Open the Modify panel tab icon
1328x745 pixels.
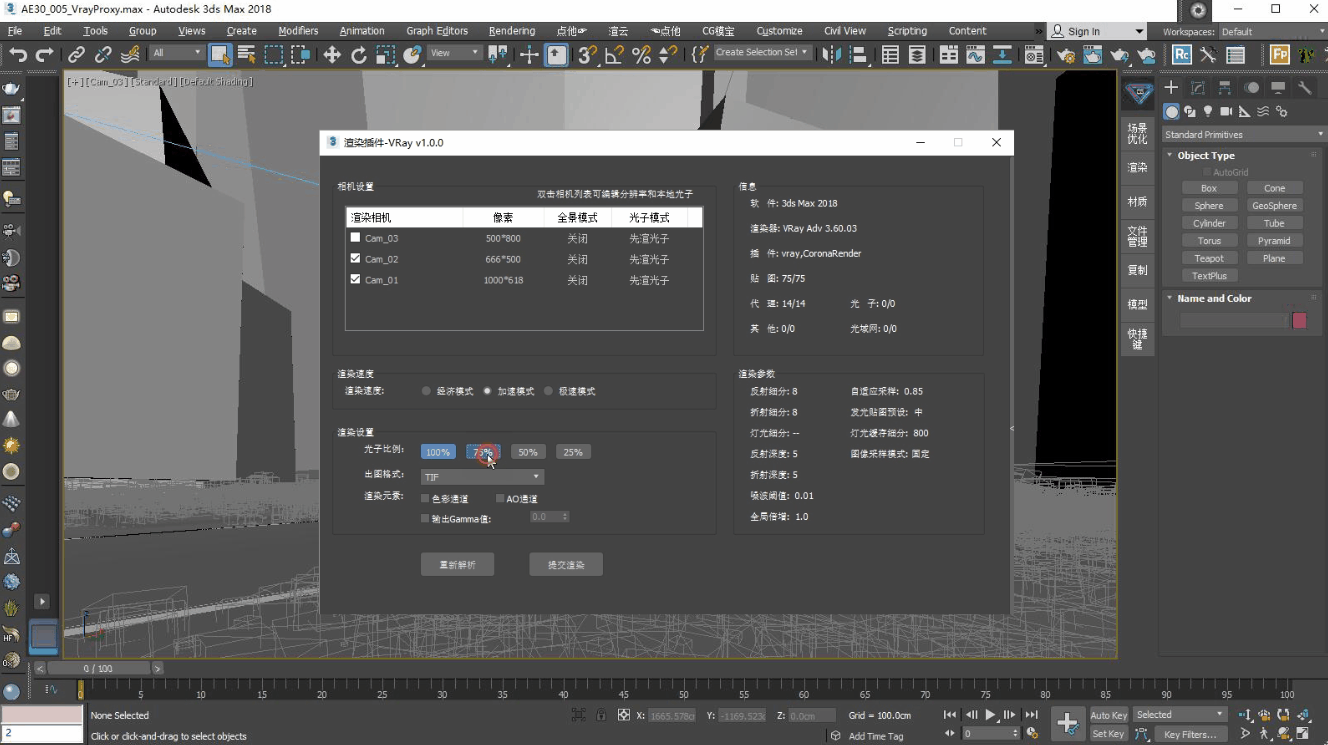(x=1197, y=88)
